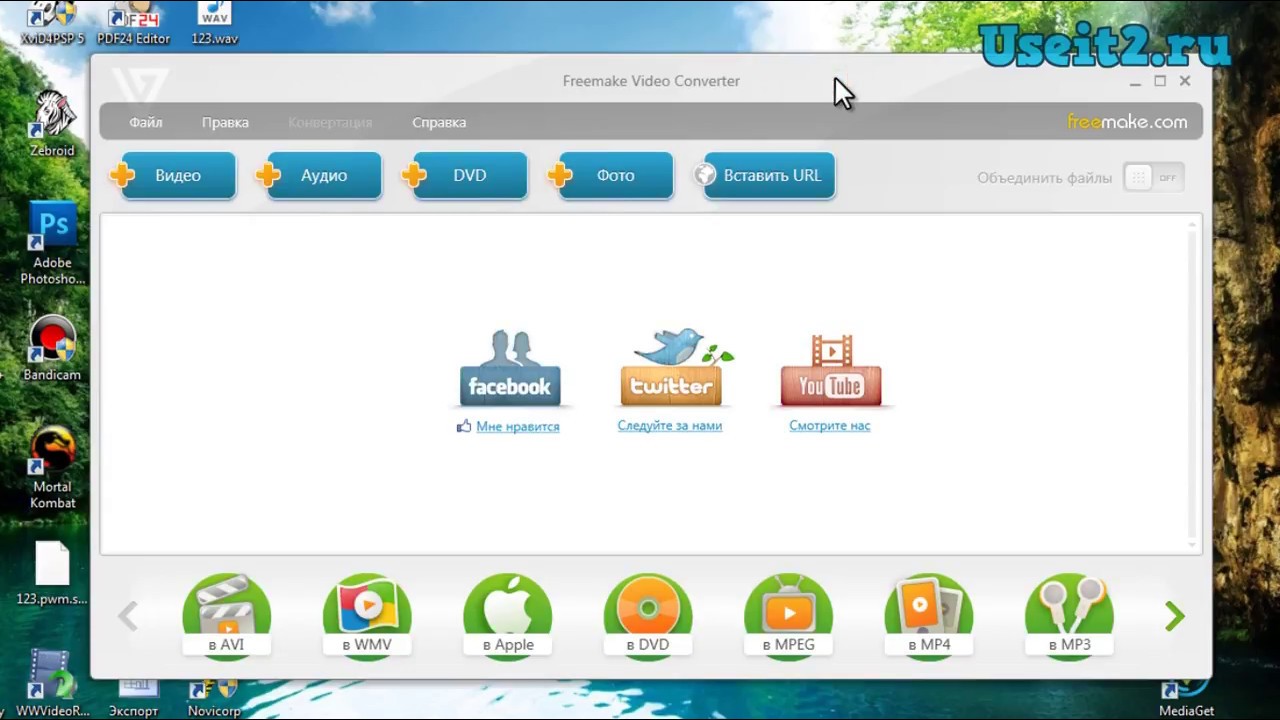Select the Bandicam desktop shortcut
This screenshot has height=720, width=1280.
52,349
